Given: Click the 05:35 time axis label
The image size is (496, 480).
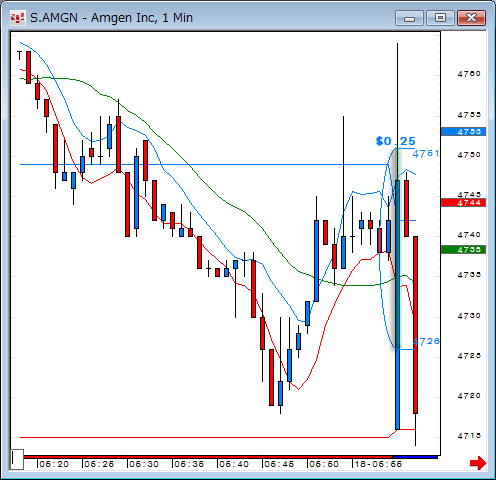Looking at the screenshot, I should [189, 464].
